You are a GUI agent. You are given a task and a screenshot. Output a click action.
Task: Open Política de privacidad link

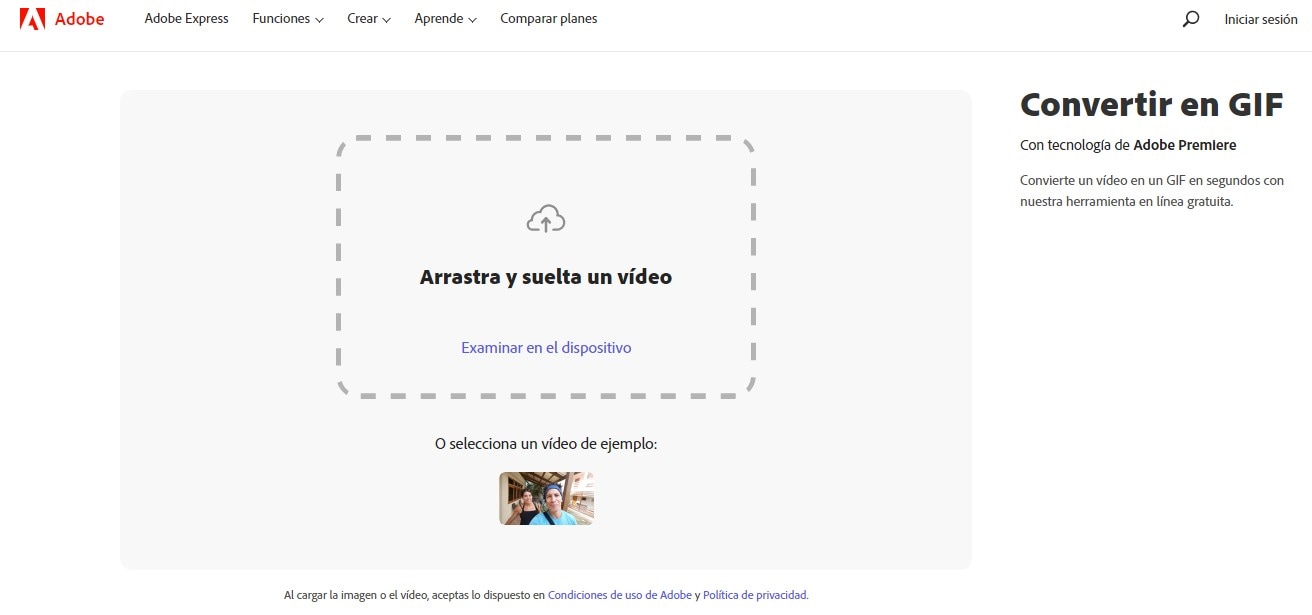pyautogui.click(x=755, y=595)
